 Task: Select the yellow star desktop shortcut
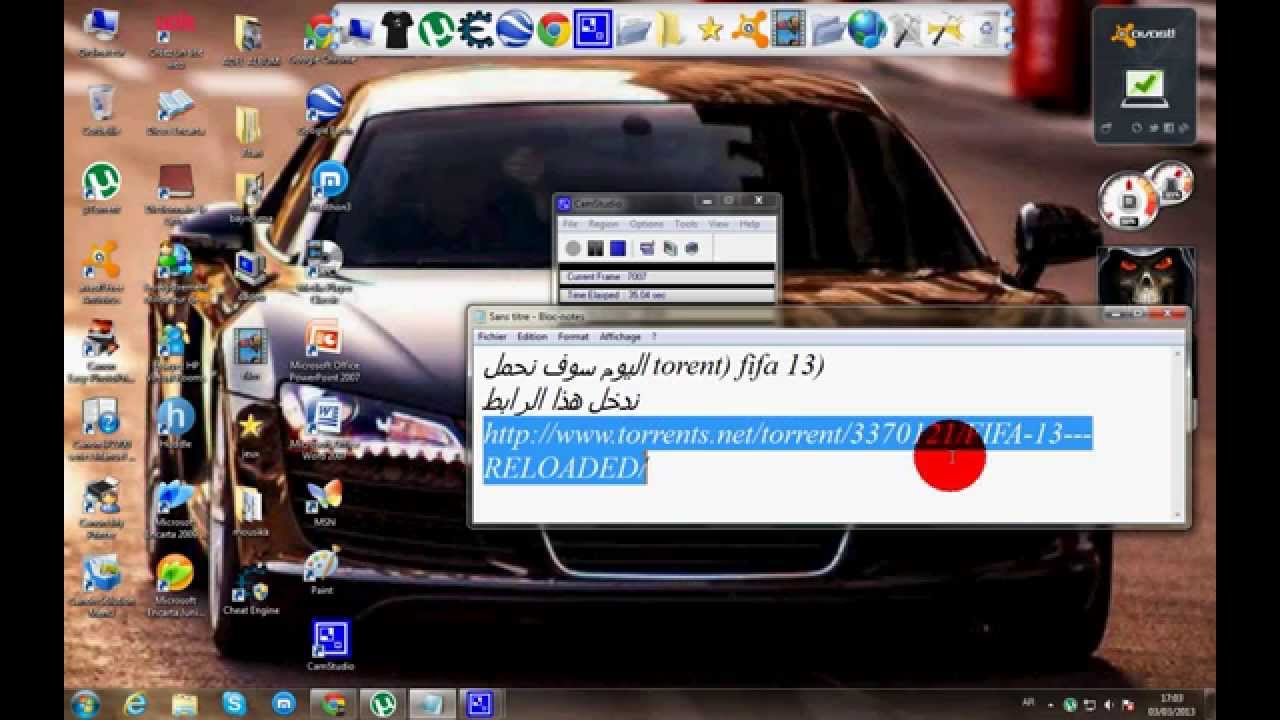coord(250,432)
